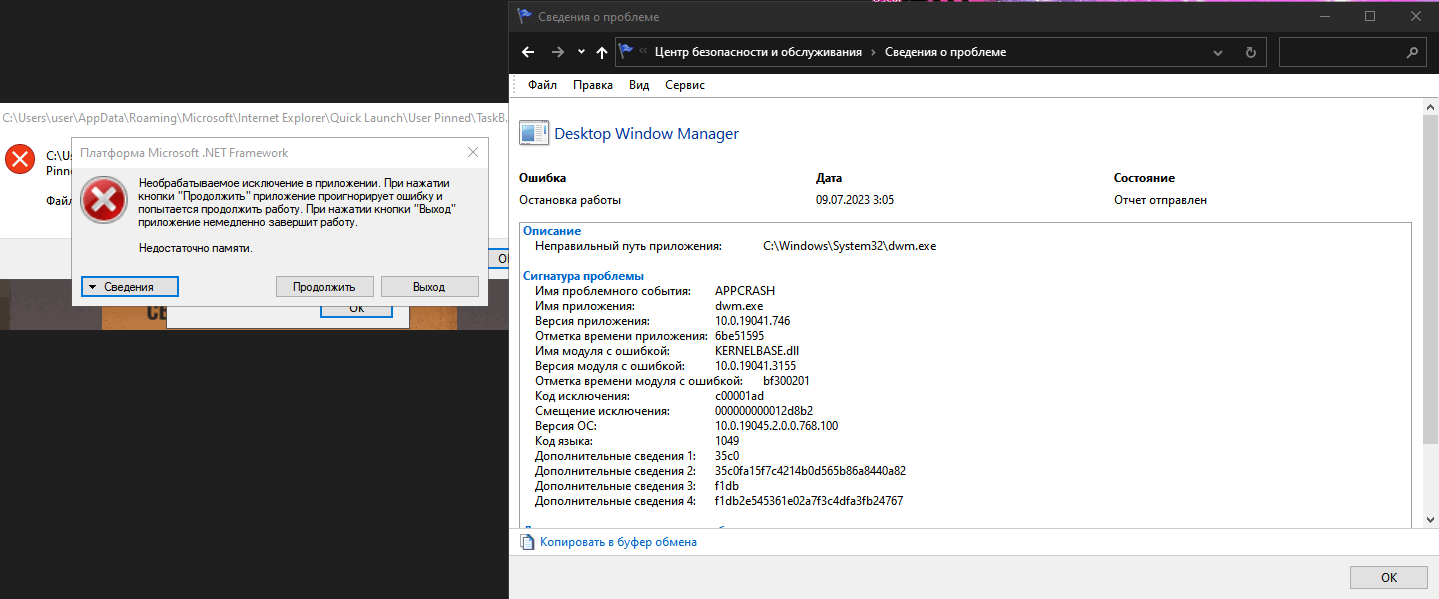Go forward using the right arrow

click(558, 52)
